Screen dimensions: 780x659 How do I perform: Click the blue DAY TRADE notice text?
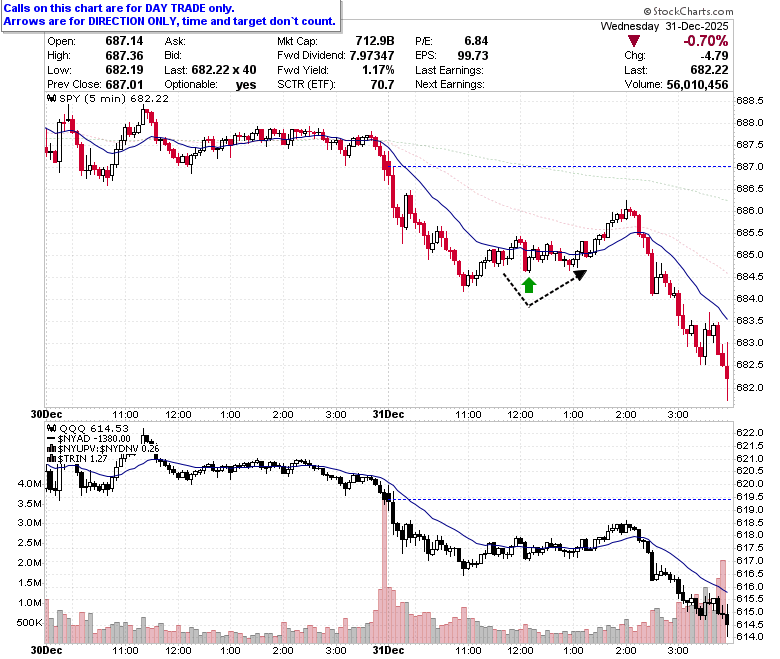click(170, 15)
